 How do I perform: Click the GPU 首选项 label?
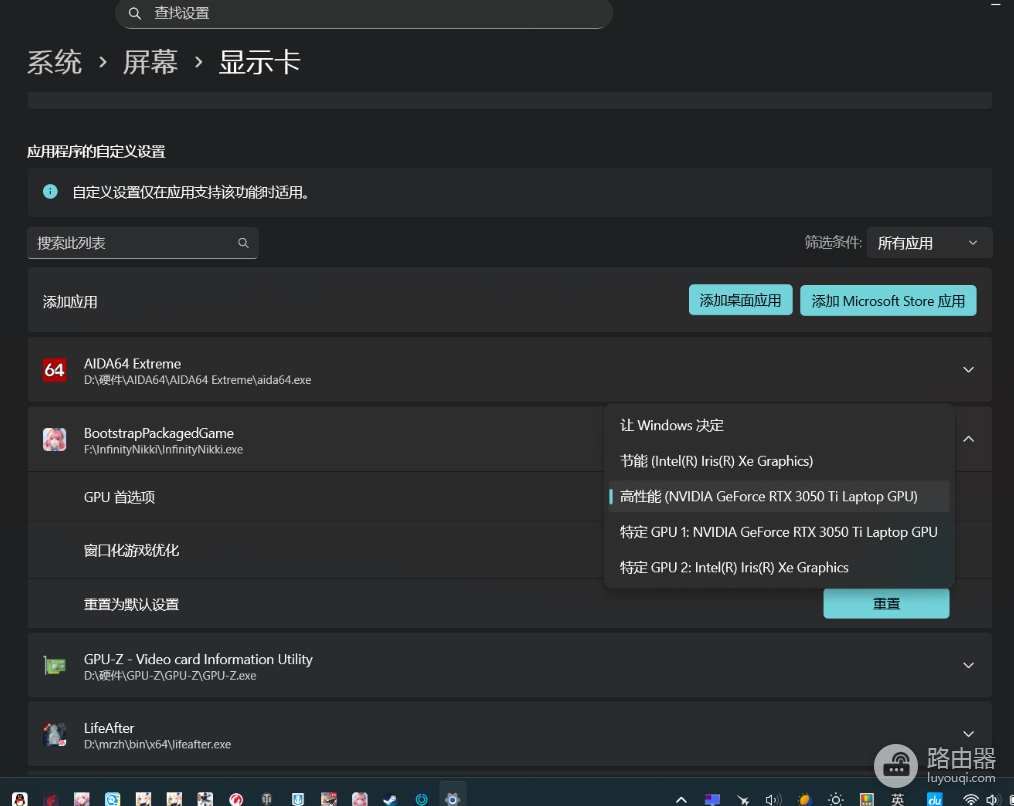click(x=119, y=497)
